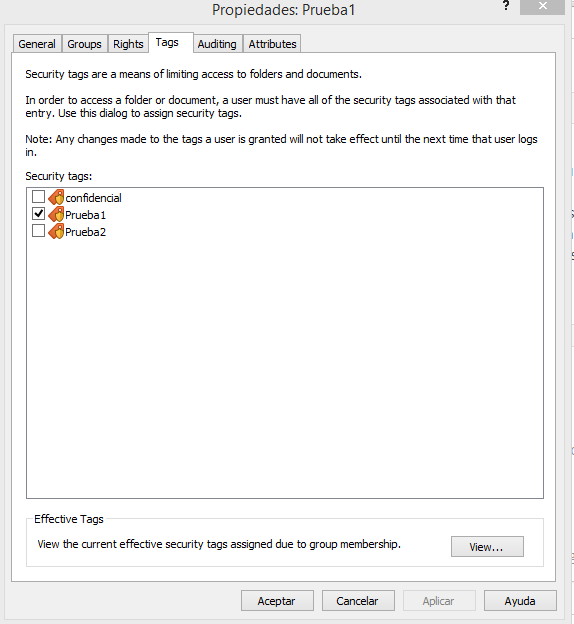Close the Propiedades dialog window
Screen dimensions: 574x624
[542, 6]
